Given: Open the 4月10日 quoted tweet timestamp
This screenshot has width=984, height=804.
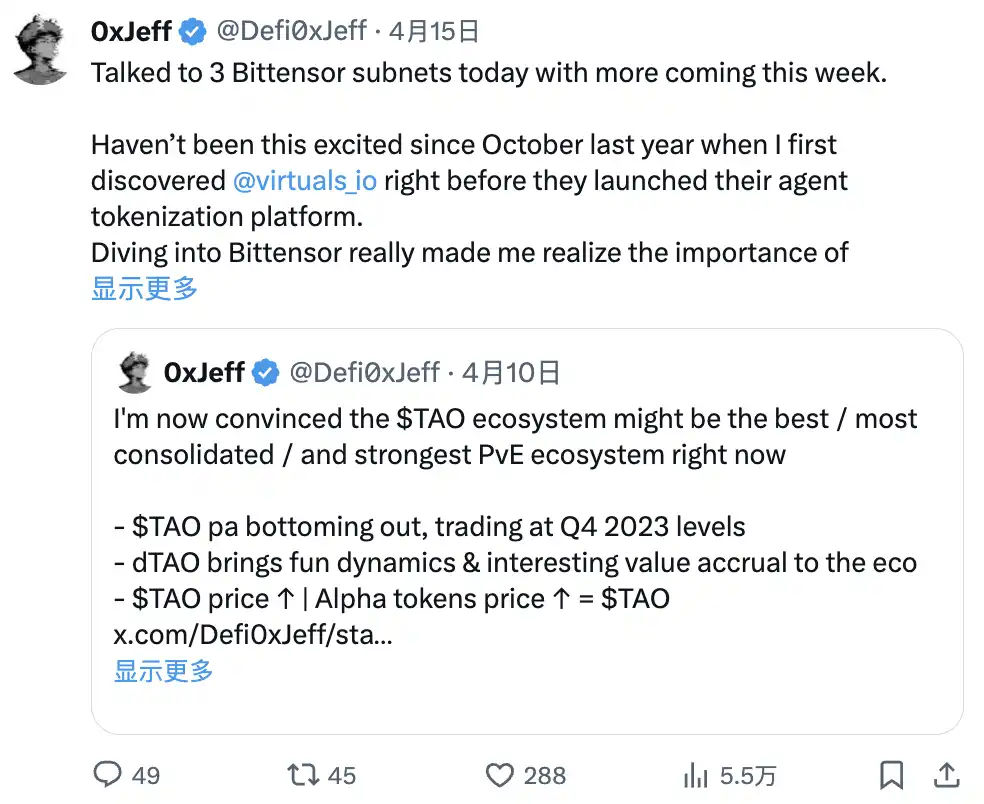Looking at the screenshot, I should click(511, 373).
